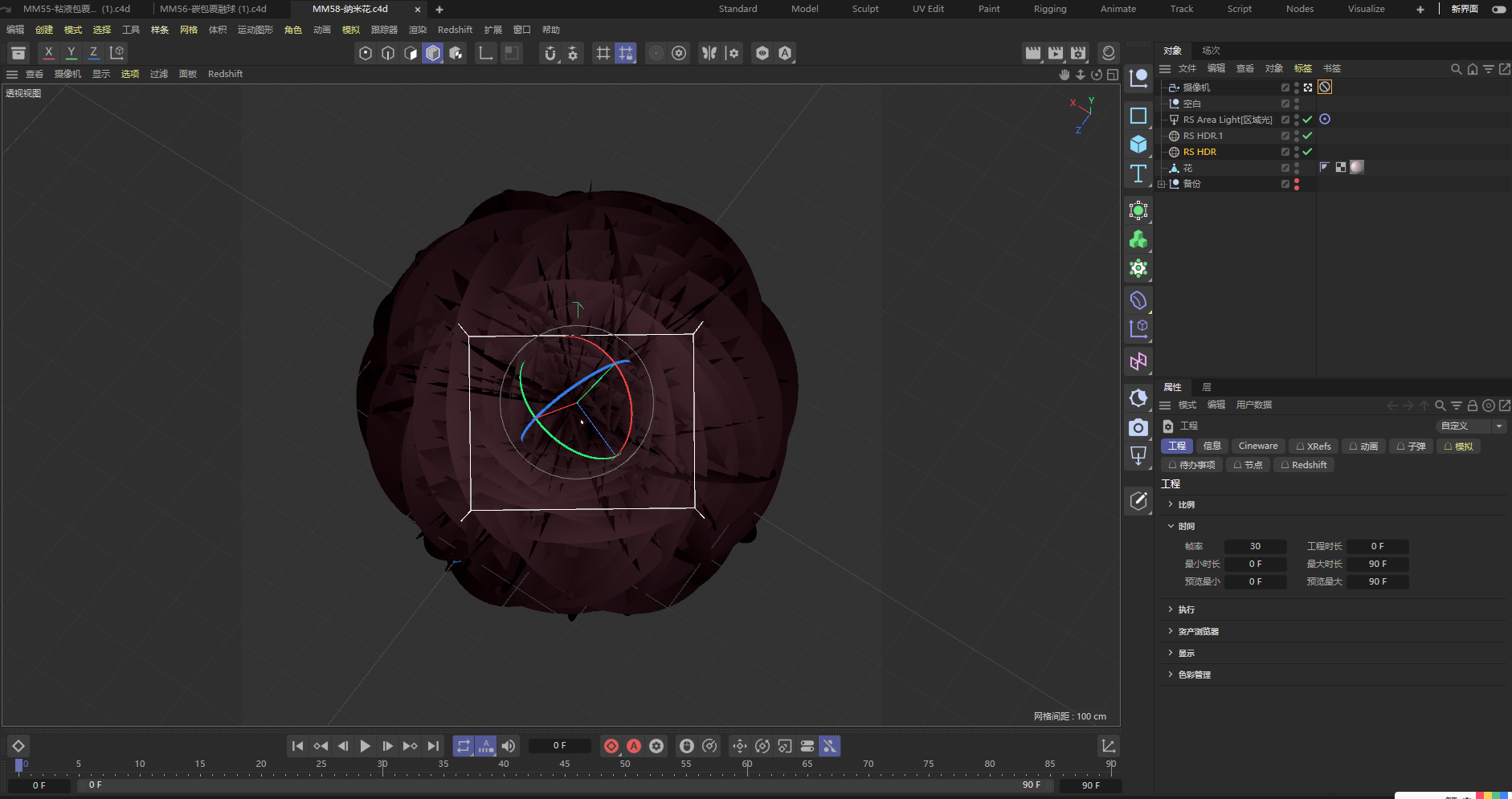Toggle the Autokeying button

tap(634, 746)
